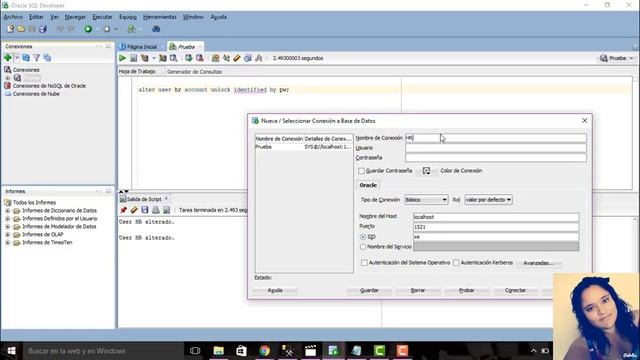The width and height of the screenshot is (640, 360).
Task: Enable Guardar Contraseña checkbox
Action: tap(361, 171)
